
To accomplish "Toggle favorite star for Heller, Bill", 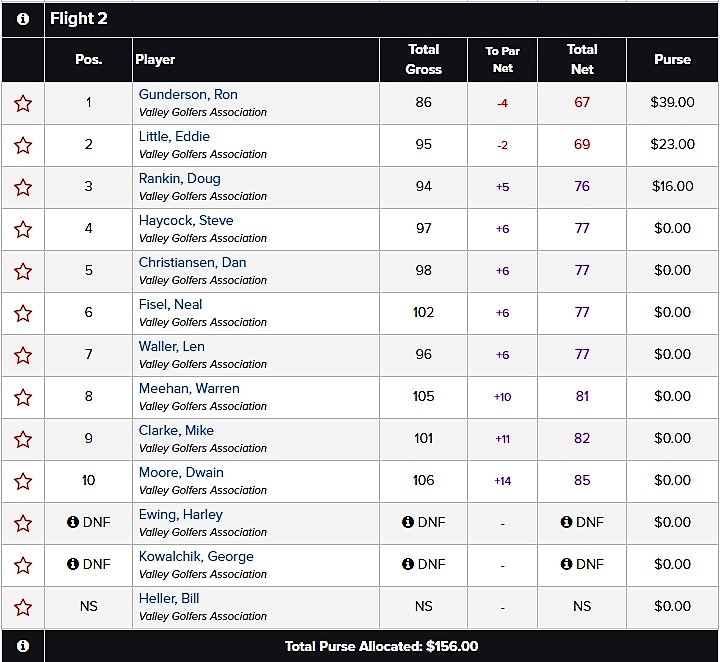I will (23, 607).
